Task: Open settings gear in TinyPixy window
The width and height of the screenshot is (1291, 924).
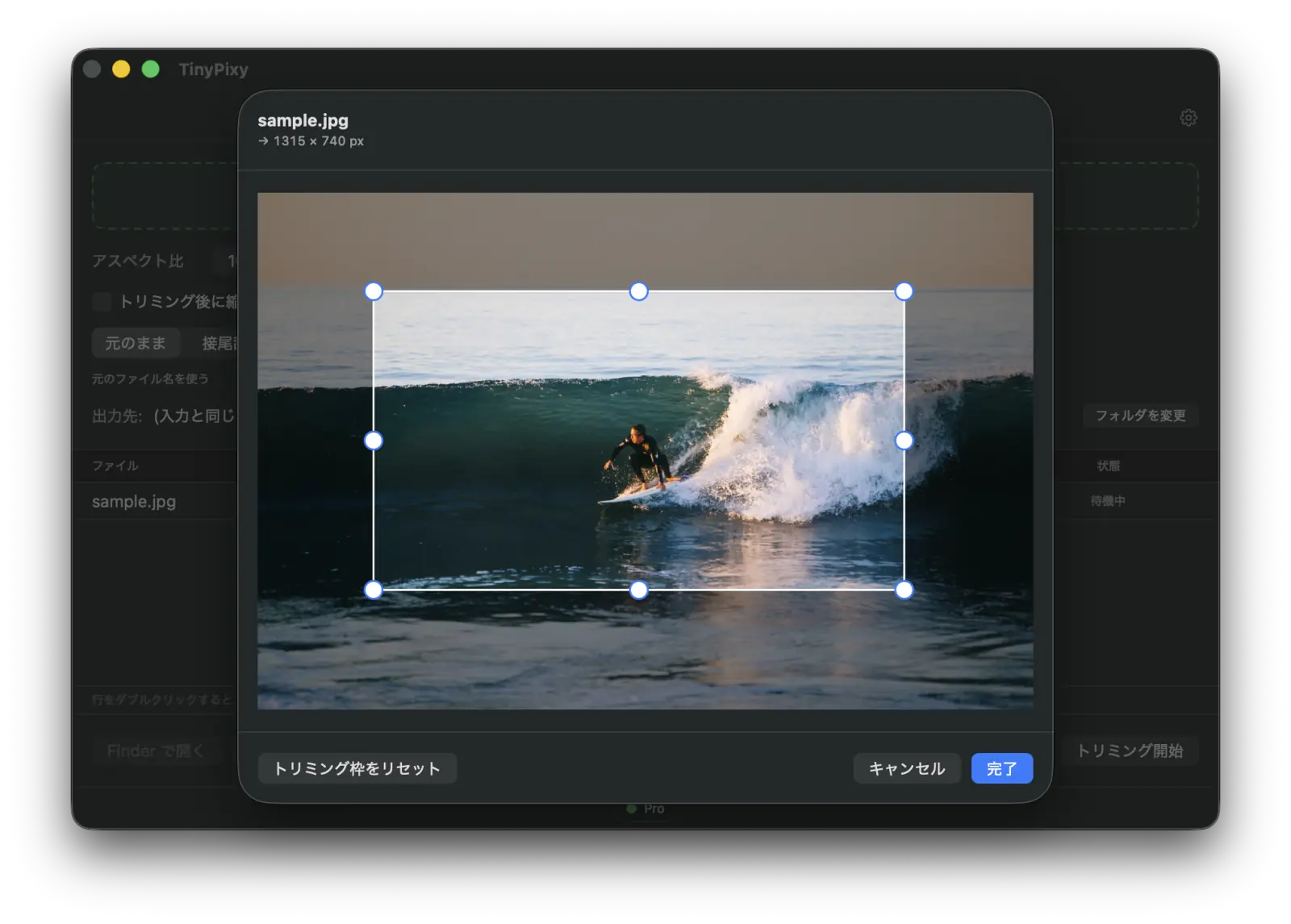Action: 1188,118
